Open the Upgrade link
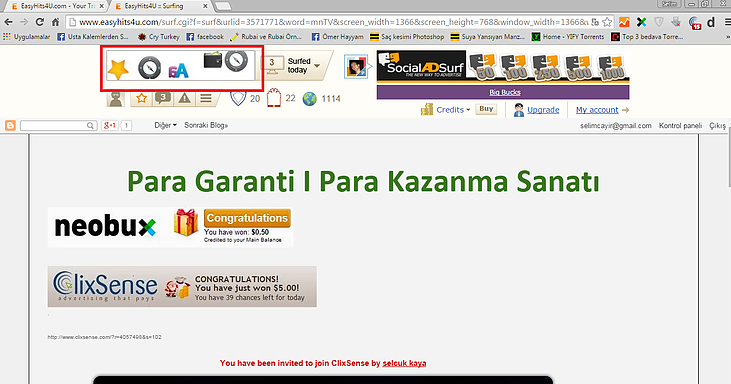The height and width of the screenshot is (384, 731). tap(543, 110)
